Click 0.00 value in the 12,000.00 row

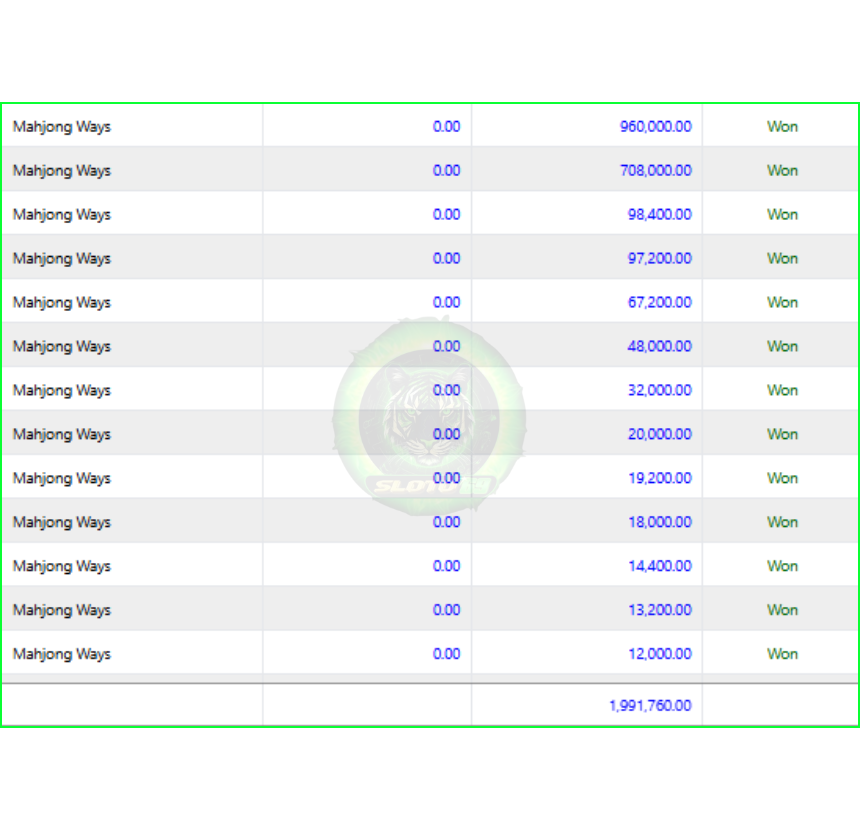click(446, 653)
